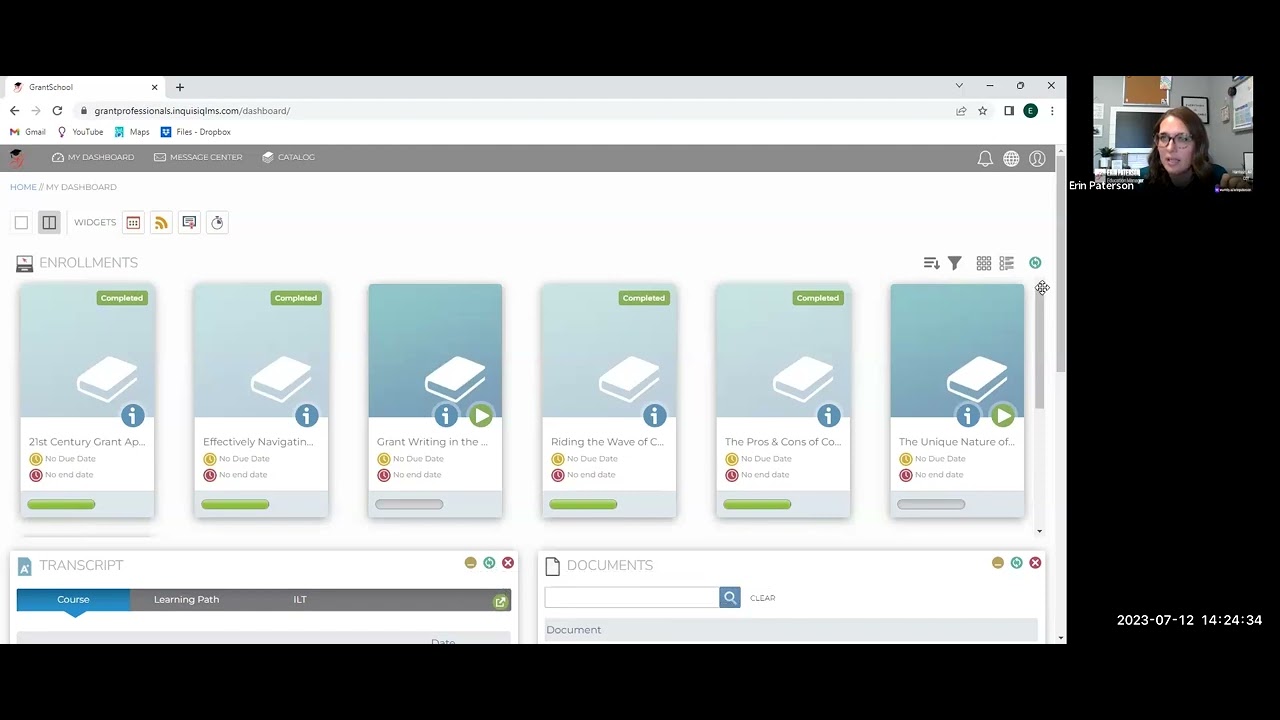The image size is (1280, 720).
Task: Clear the documents search
Action: click(x=762, y=598)
